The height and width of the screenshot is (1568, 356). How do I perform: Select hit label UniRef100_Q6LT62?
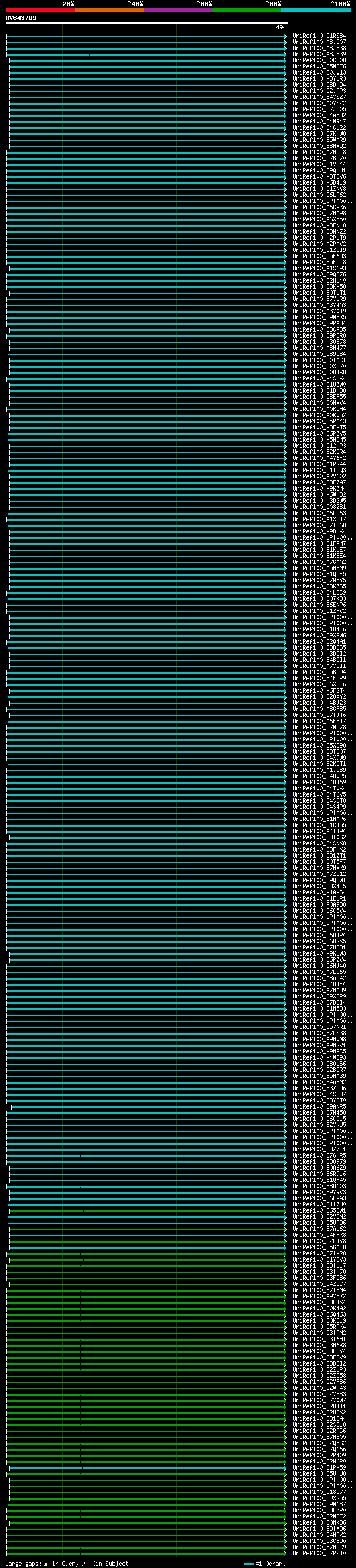[x=319, y=195]
